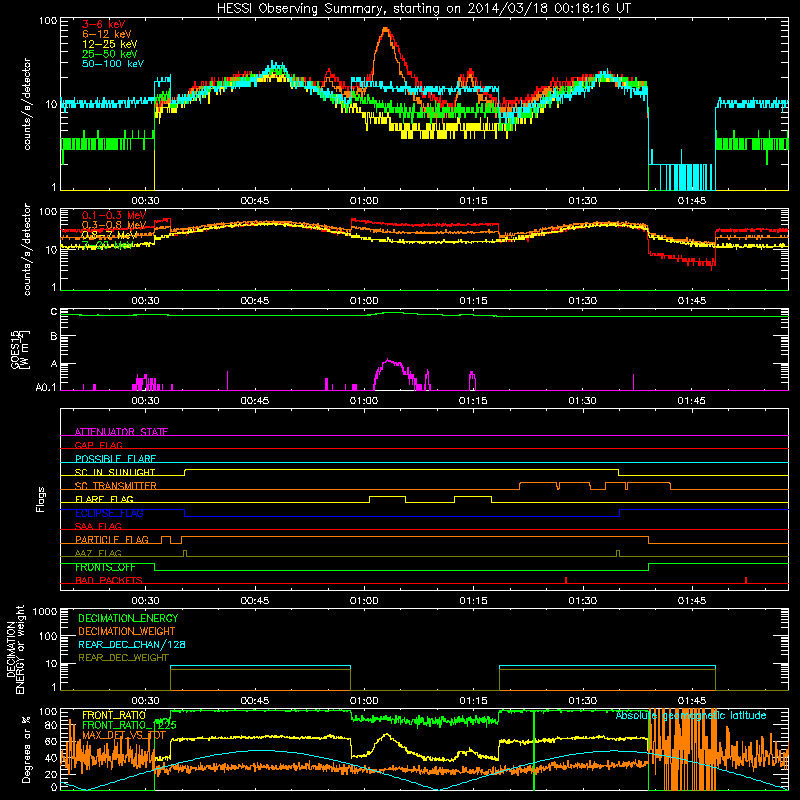Click the POSSIBLE_FLARE flag label

[x=115, y=459]
